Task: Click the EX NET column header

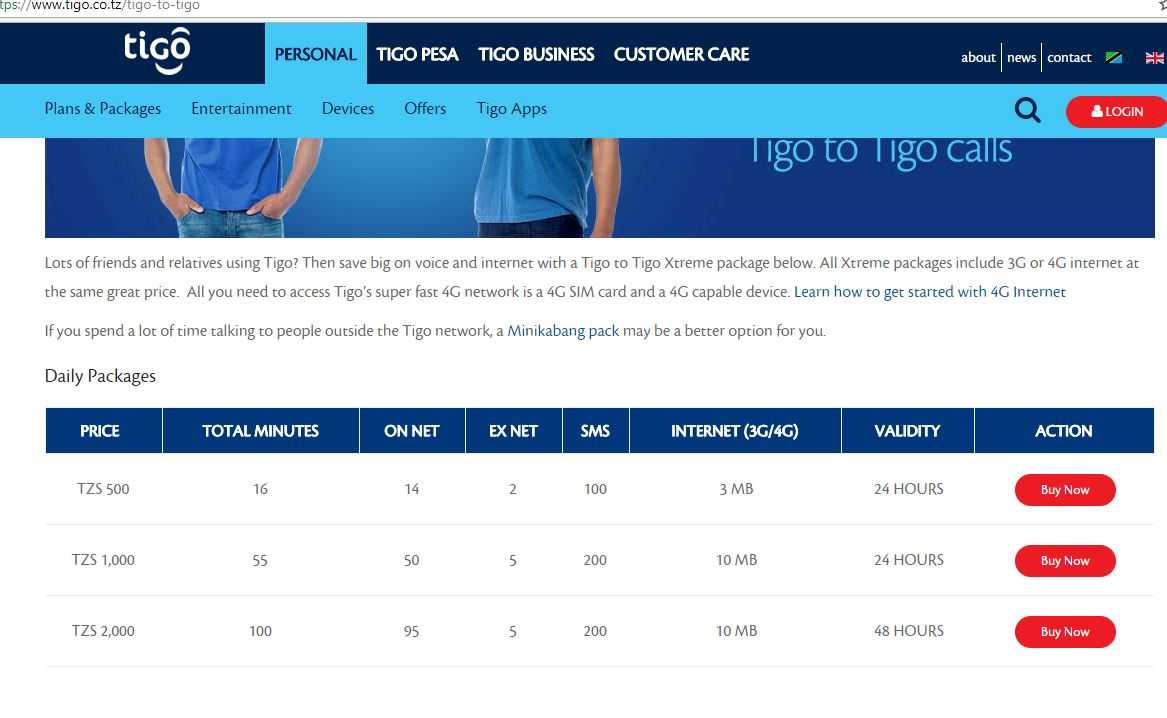Action: [513, 431]
